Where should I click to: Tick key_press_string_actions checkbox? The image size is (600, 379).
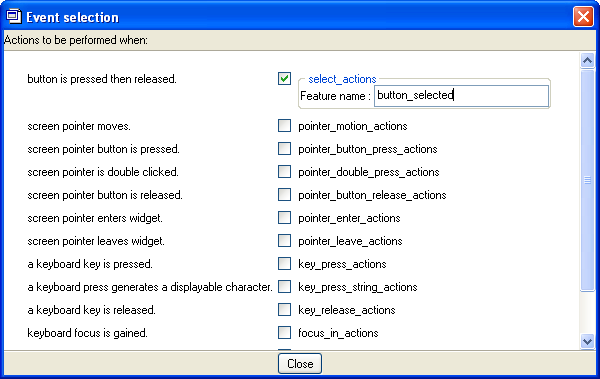[284, 286]
